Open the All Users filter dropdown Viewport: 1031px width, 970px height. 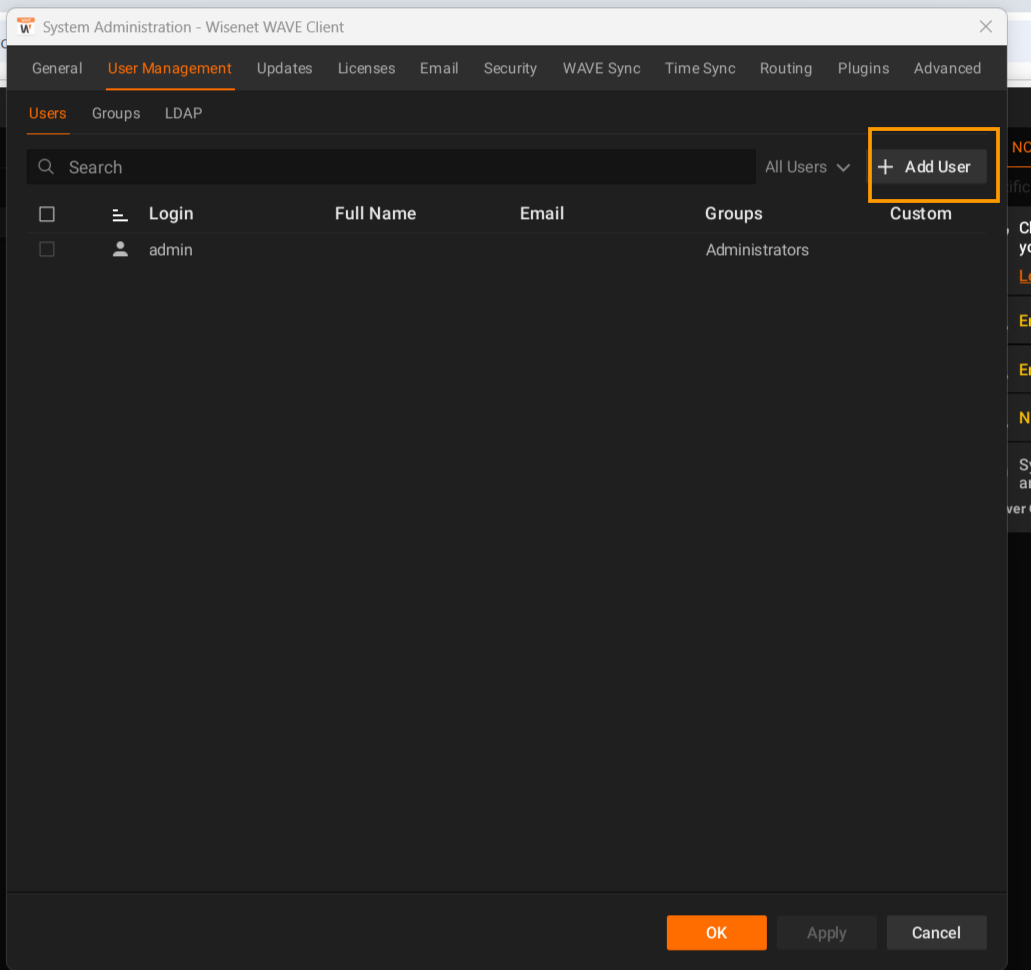(x=807, y=167)
